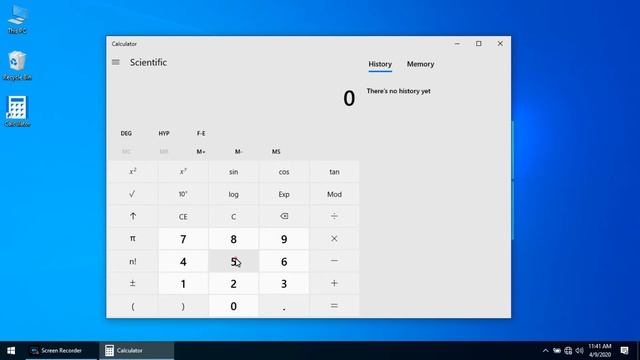This screenshot has height=360, width=640.
Task: Select Calculator desktop shortcut icon
Action: [x=17, y=111]
